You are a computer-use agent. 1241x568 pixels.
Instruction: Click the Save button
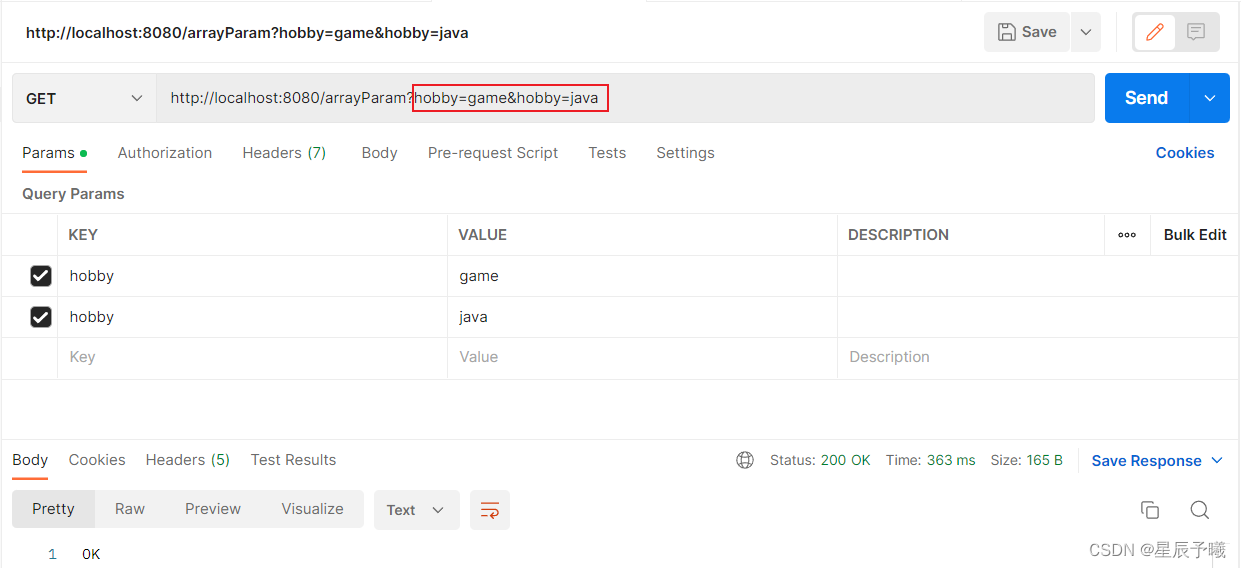1027,32
